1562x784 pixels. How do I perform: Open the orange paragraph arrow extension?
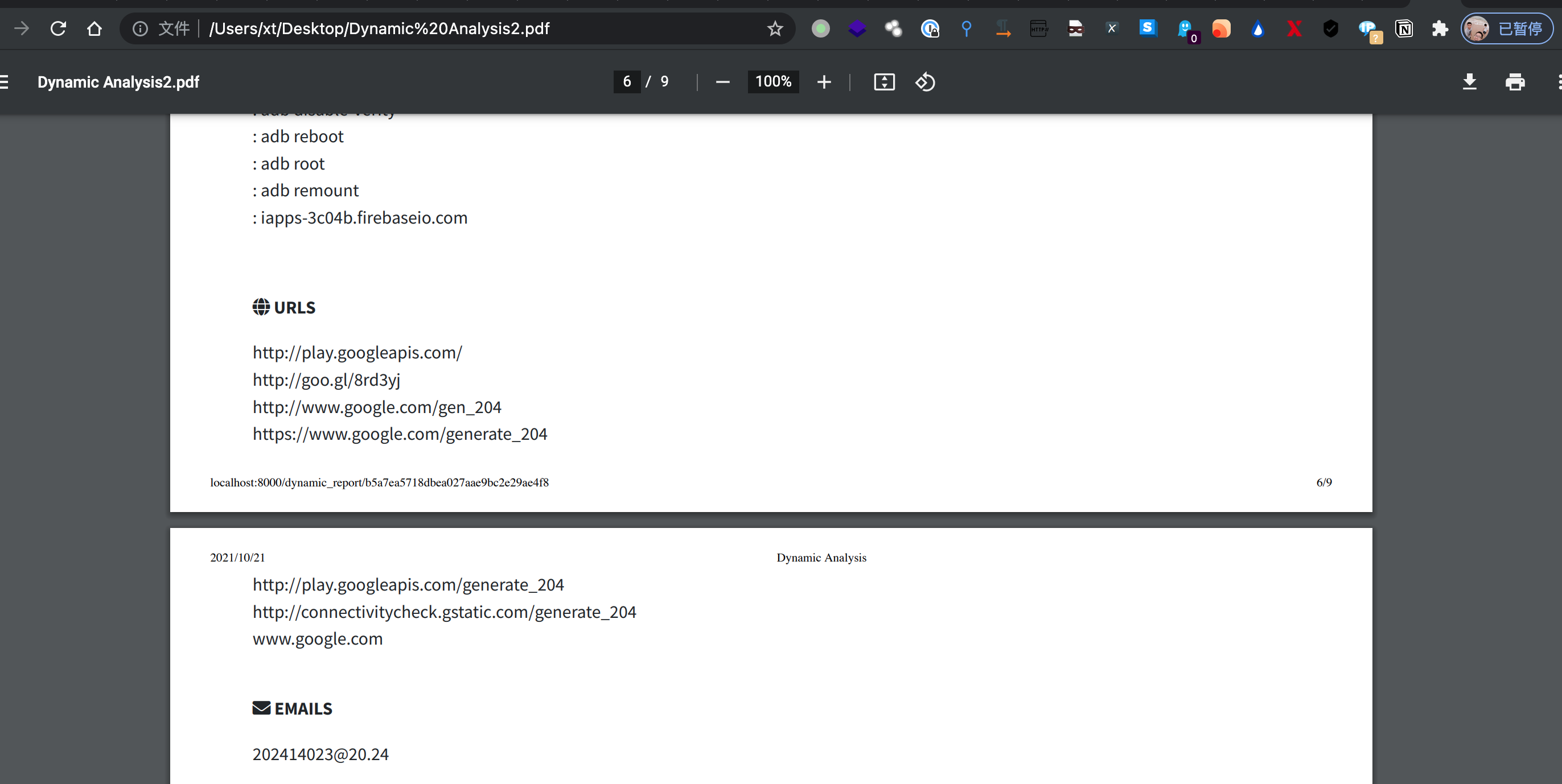tap(1003, 28)
